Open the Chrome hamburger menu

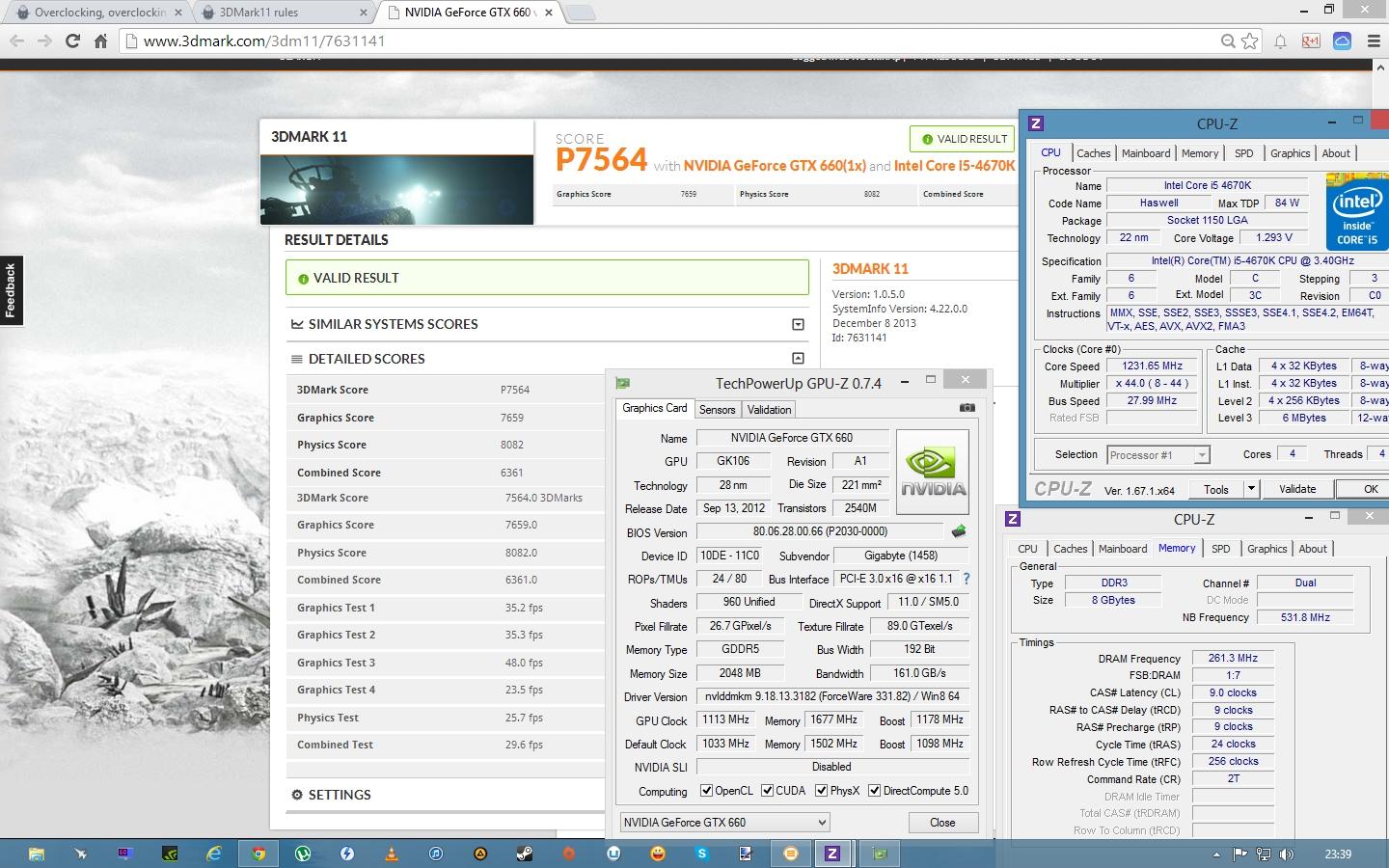click(x=1373, y=41)
